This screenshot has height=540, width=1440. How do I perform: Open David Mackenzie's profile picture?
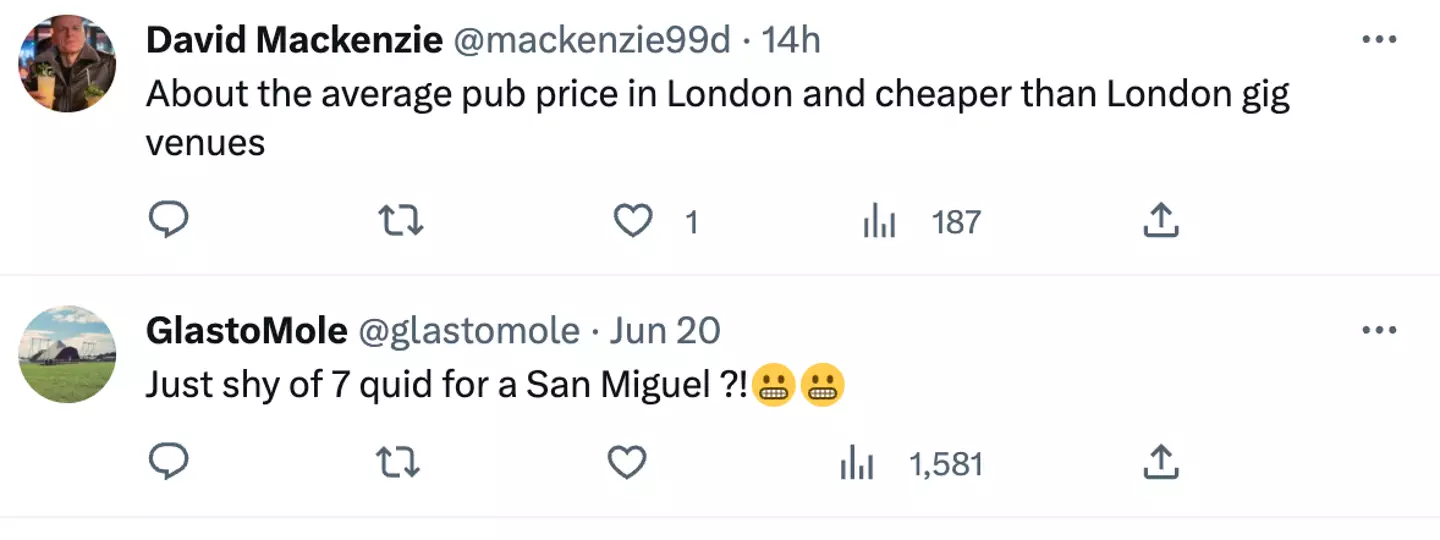tap(68, 64)
